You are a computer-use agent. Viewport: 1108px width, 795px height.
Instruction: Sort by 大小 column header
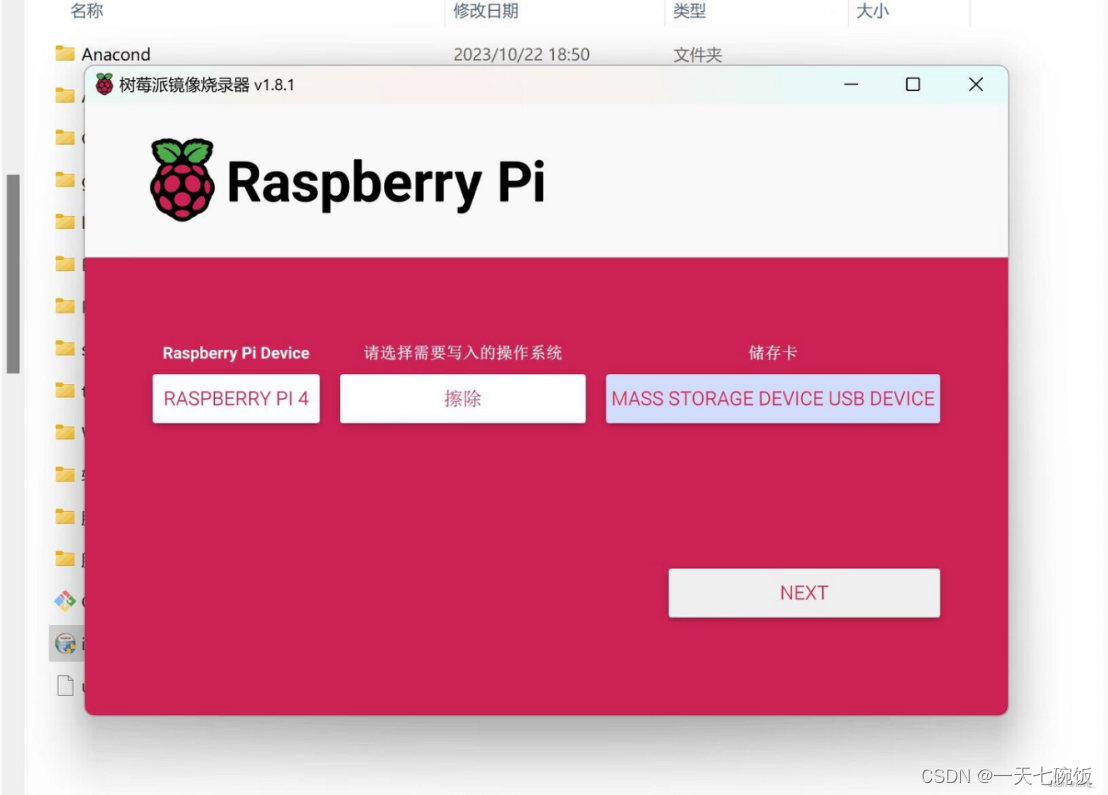click(872, 11)
